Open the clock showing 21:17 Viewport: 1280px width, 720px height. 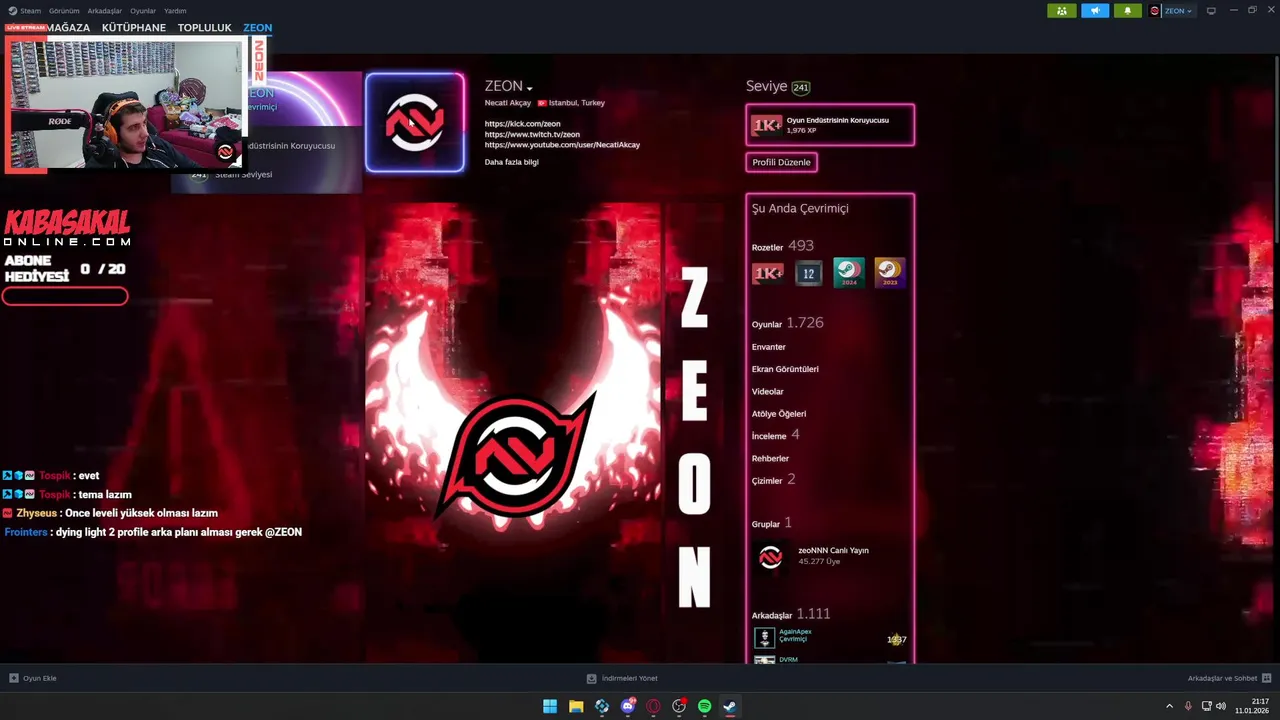1252,706
